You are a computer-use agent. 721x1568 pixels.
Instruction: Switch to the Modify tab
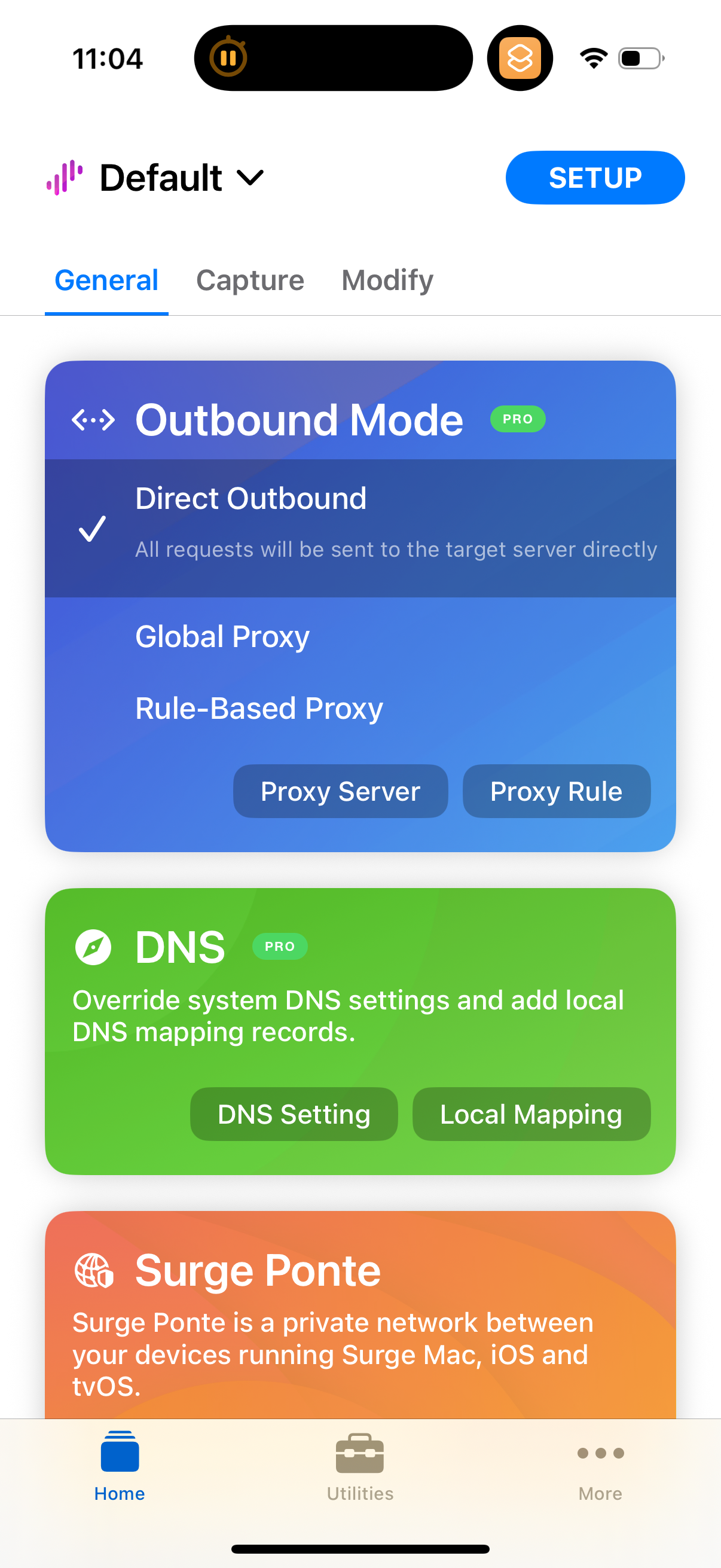click(387, 280)
